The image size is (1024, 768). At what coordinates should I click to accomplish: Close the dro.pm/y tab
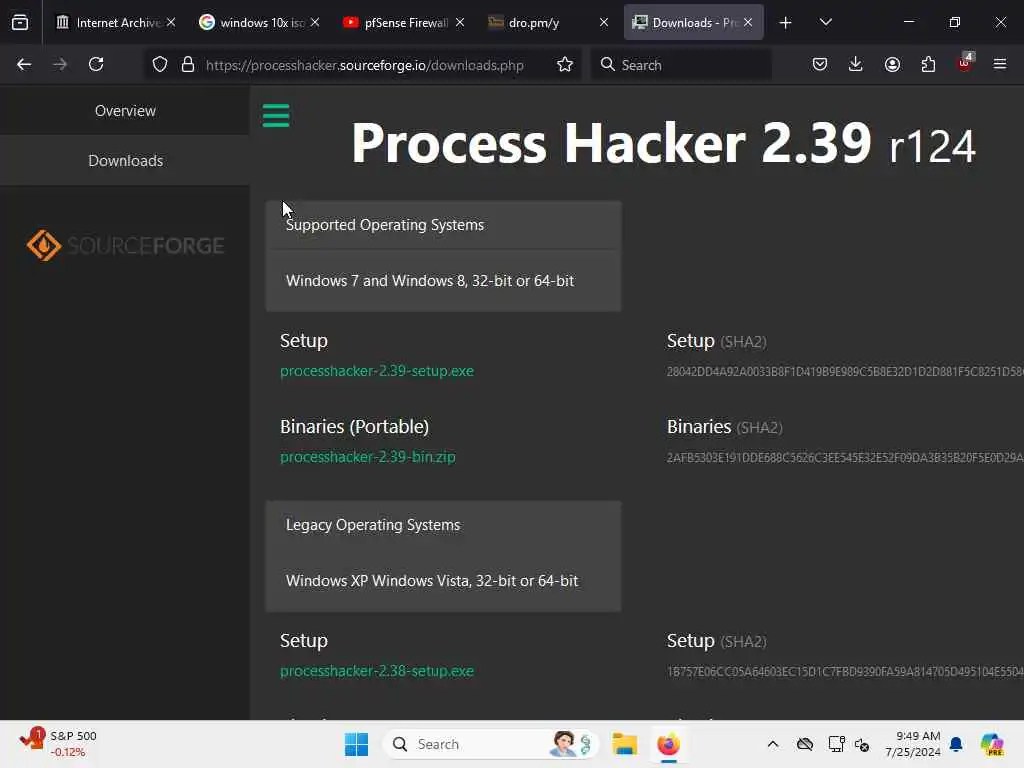point(604,22)
